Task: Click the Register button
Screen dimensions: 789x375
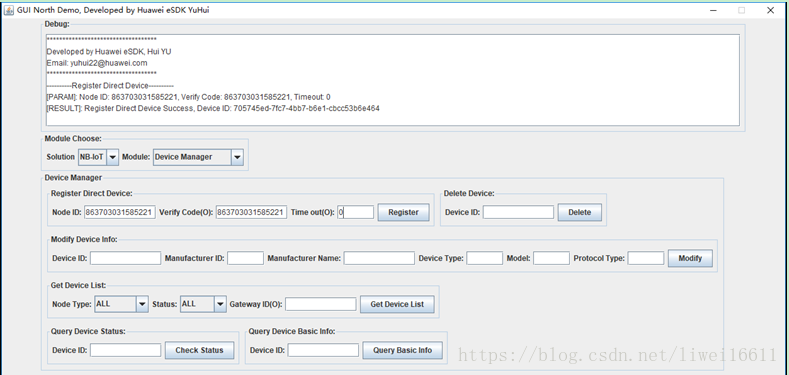Action: (x=404, y=212)
